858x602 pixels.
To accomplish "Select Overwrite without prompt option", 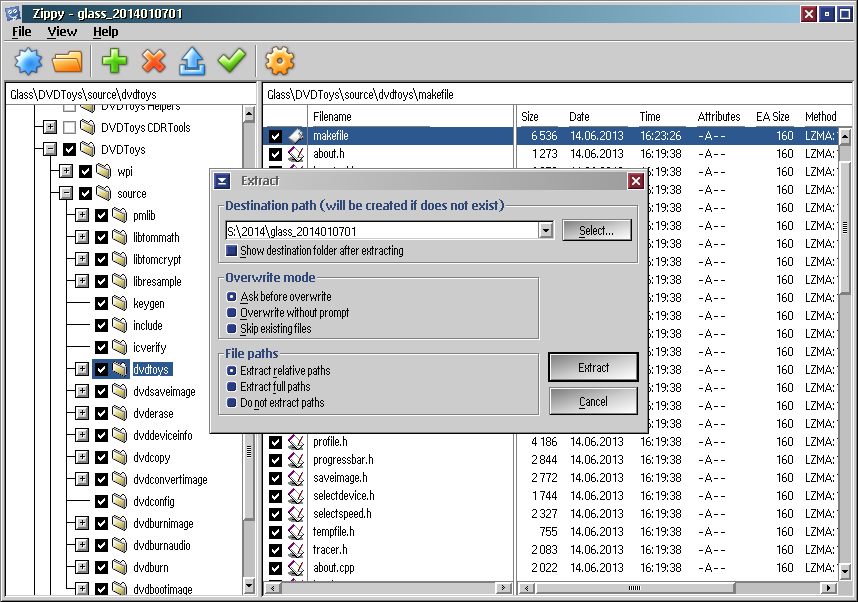I will coord(232,313).
